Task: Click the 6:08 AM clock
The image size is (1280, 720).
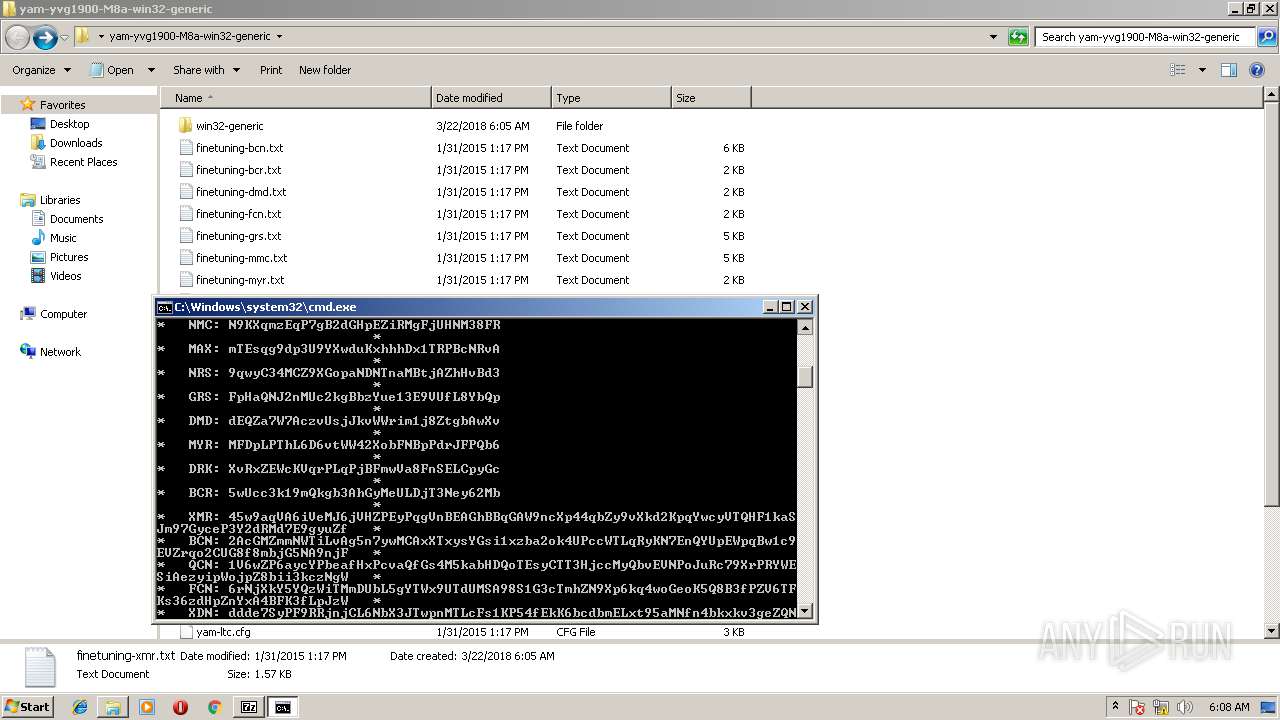Action: pos(1228,707)
